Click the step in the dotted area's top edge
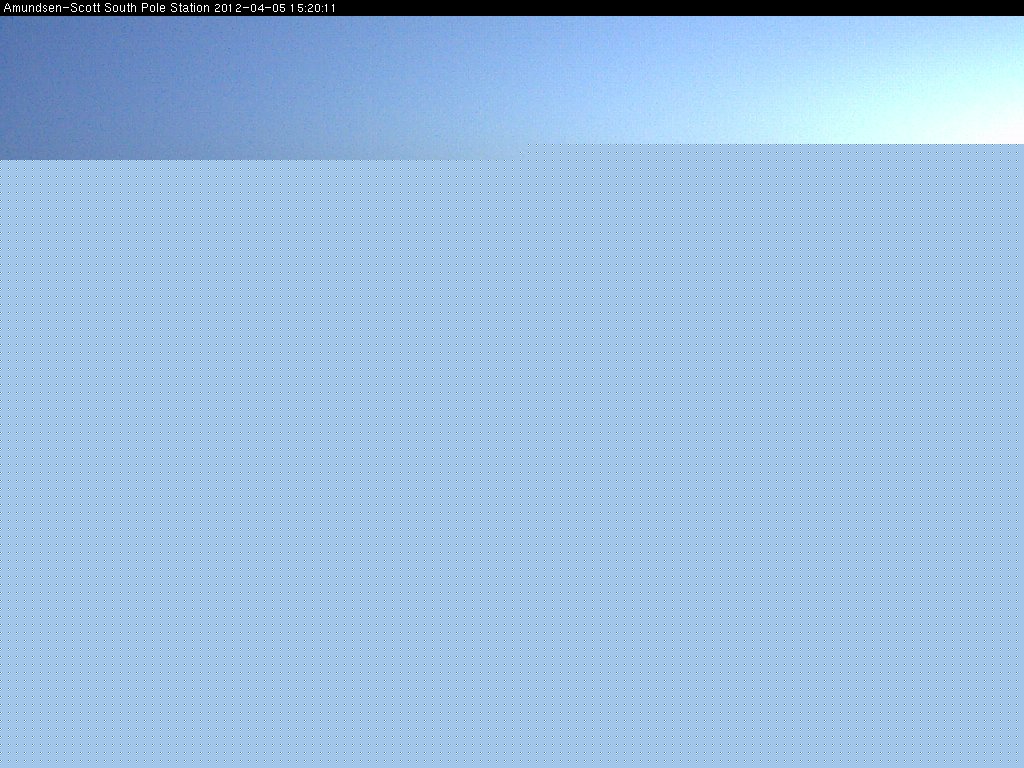This screenshot has height=768, width=1024. click(525, 152)
